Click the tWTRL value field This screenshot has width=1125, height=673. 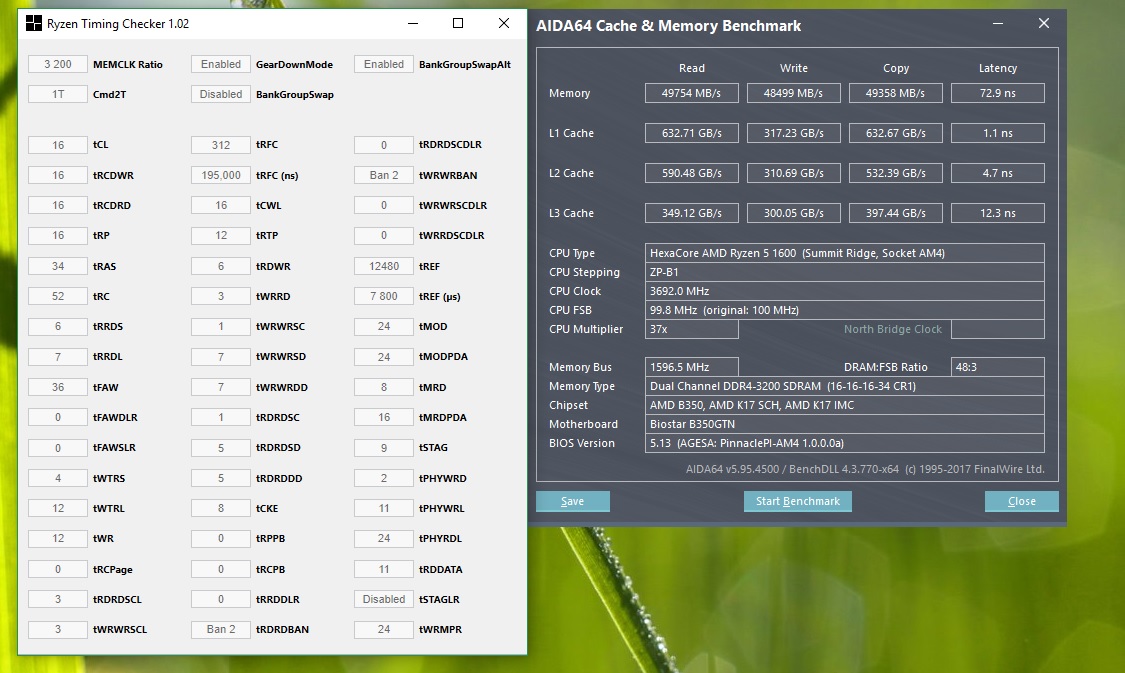tap(58, 508)
